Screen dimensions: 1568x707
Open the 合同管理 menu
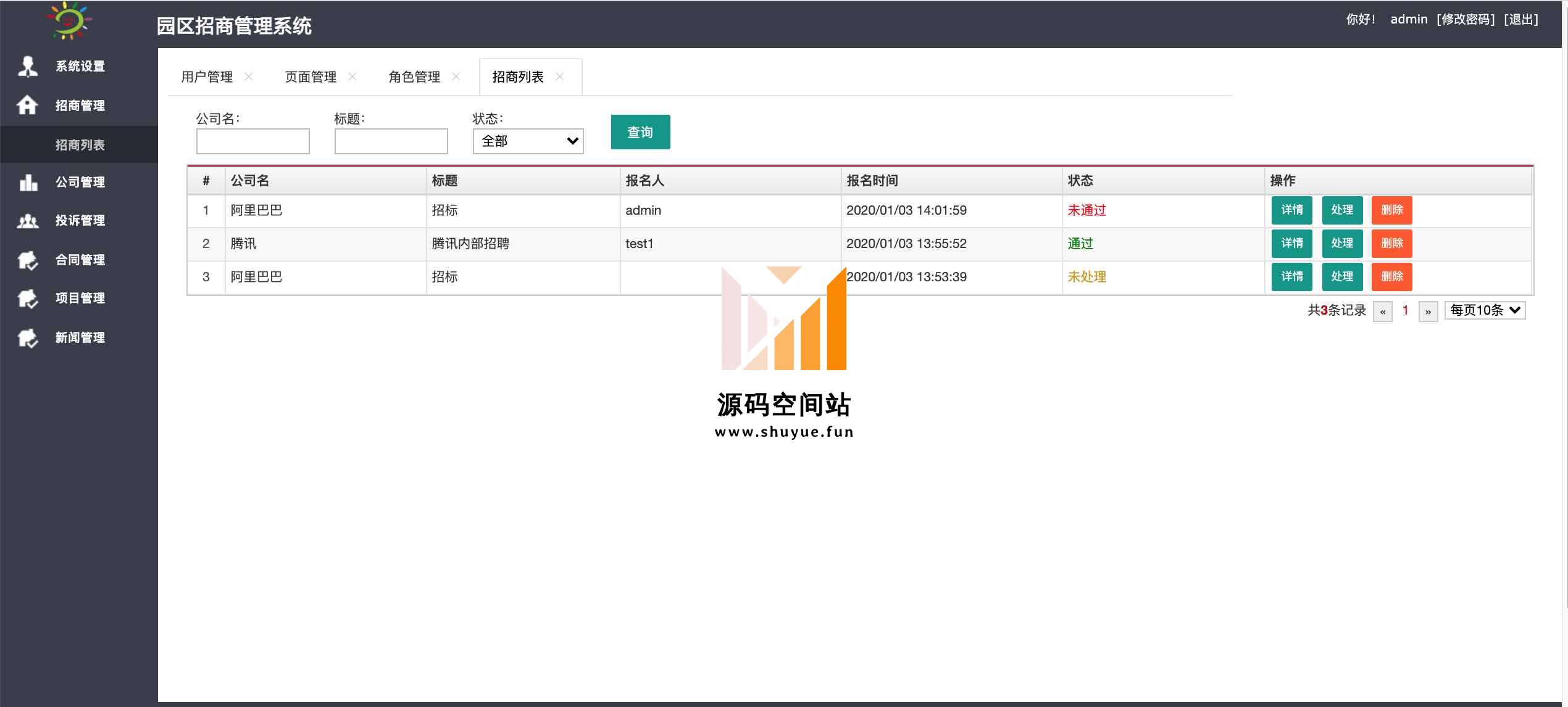(80, 260)
